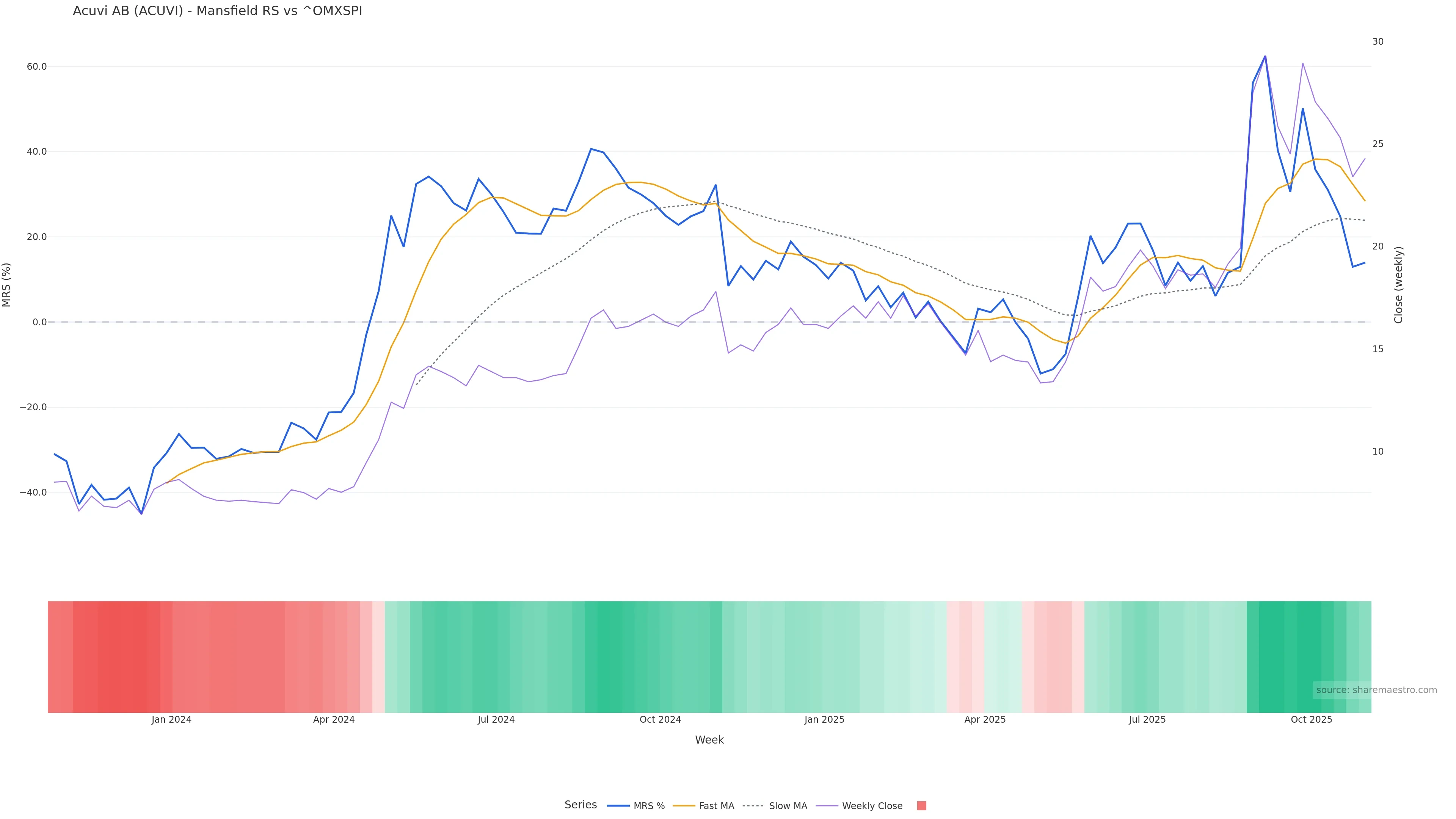Click the Oct 2025 x-axis tick label
Screen dimensions: 1456x819
point(1311,720)
